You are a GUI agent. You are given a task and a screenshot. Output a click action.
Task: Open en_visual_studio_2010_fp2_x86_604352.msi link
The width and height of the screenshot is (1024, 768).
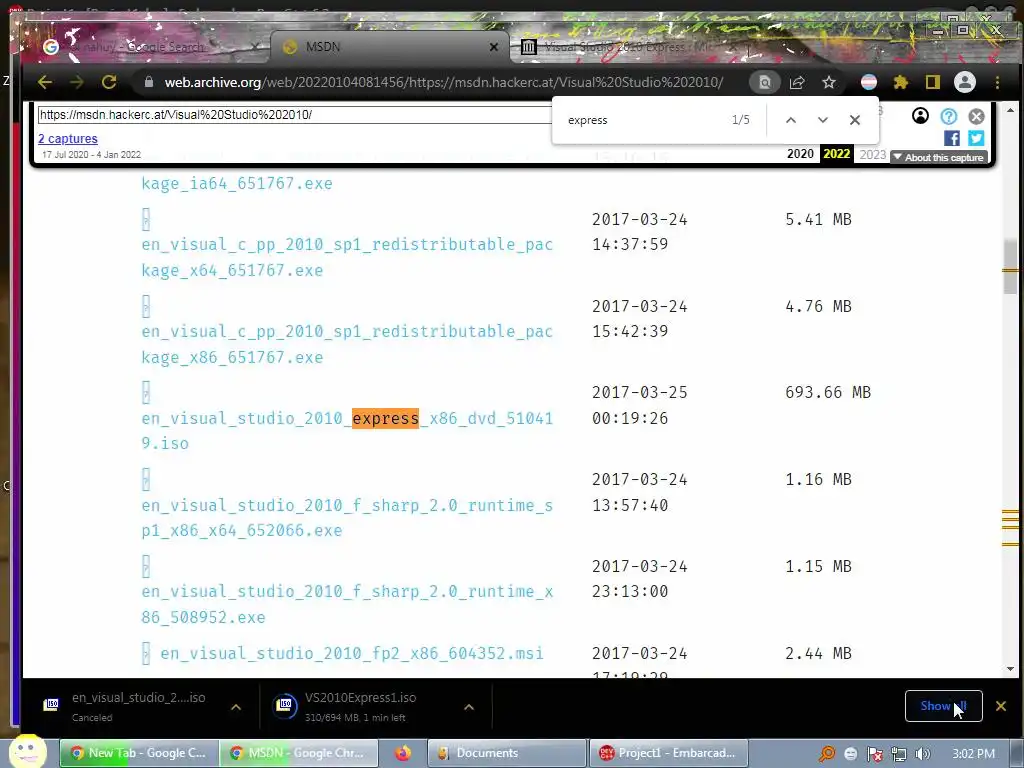(x=351, y=653)
